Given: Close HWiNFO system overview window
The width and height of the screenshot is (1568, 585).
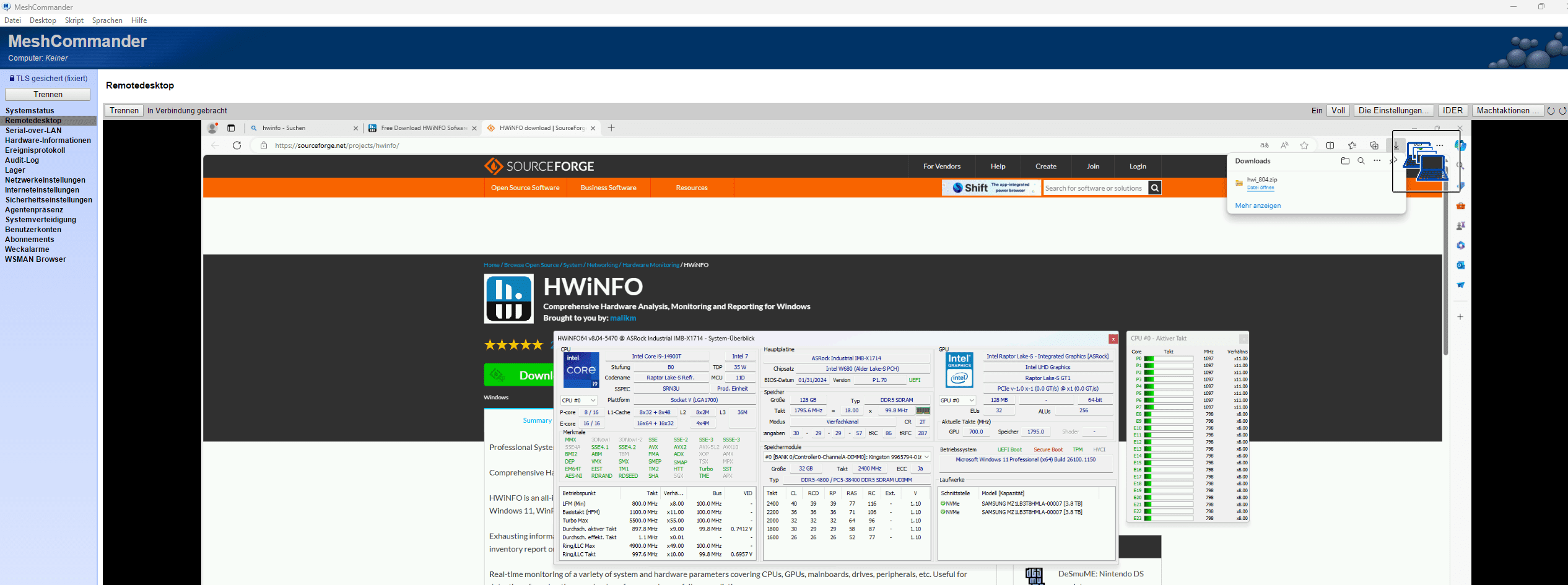Looking at the screenshot, I should (1113, 339).
